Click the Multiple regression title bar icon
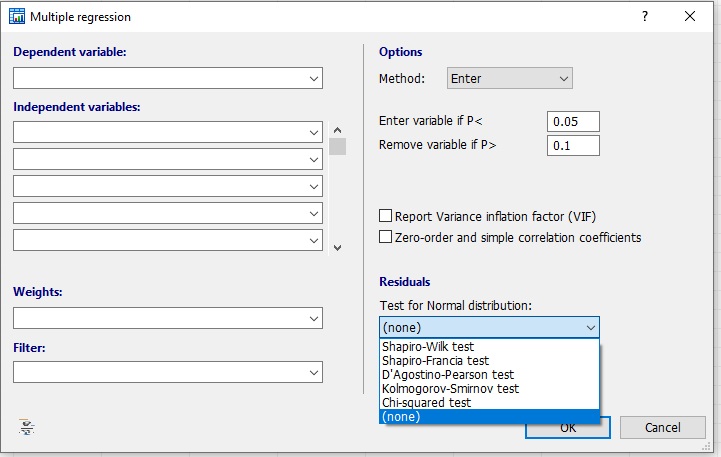 click(17, 17)
